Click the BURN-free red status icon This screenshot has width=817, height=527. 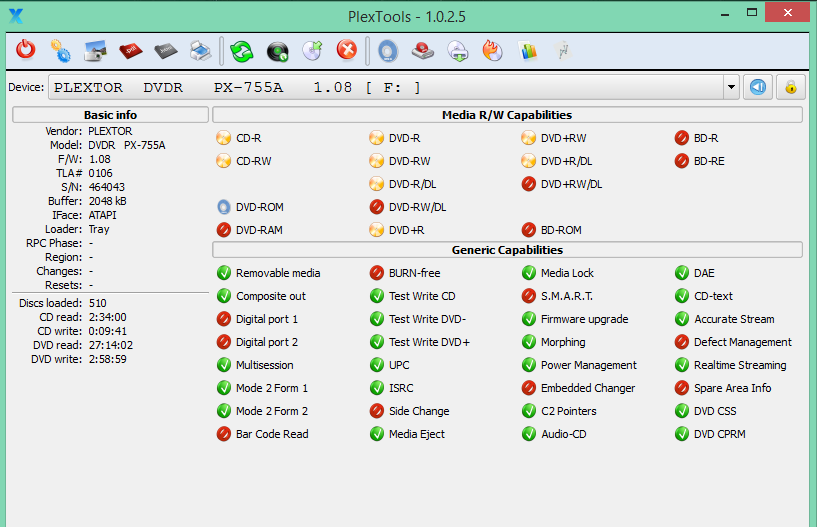377,273
